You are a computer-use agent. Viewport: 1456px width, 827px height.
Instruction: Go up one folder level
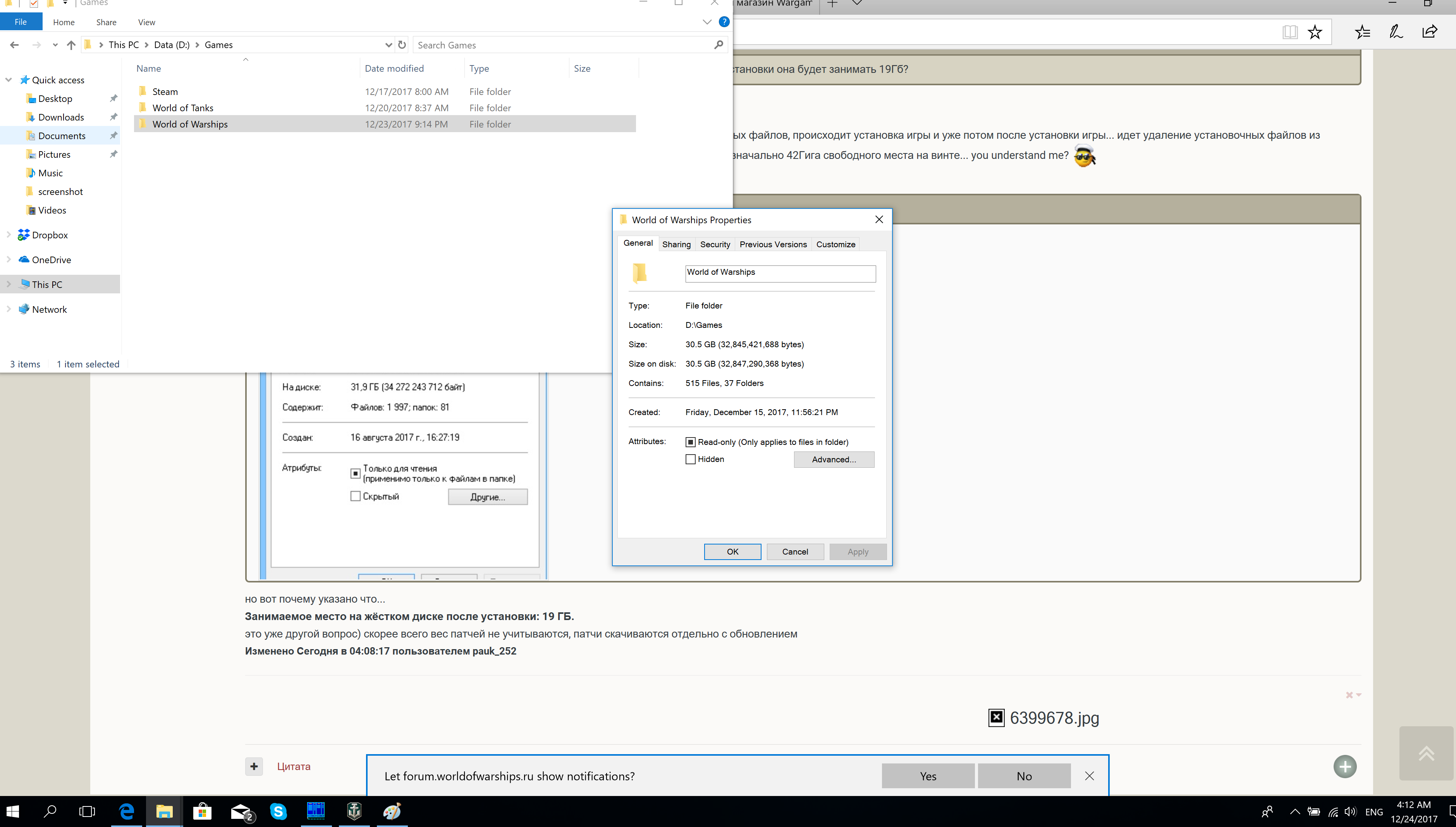pyautogui.click(x=71, y=45)
